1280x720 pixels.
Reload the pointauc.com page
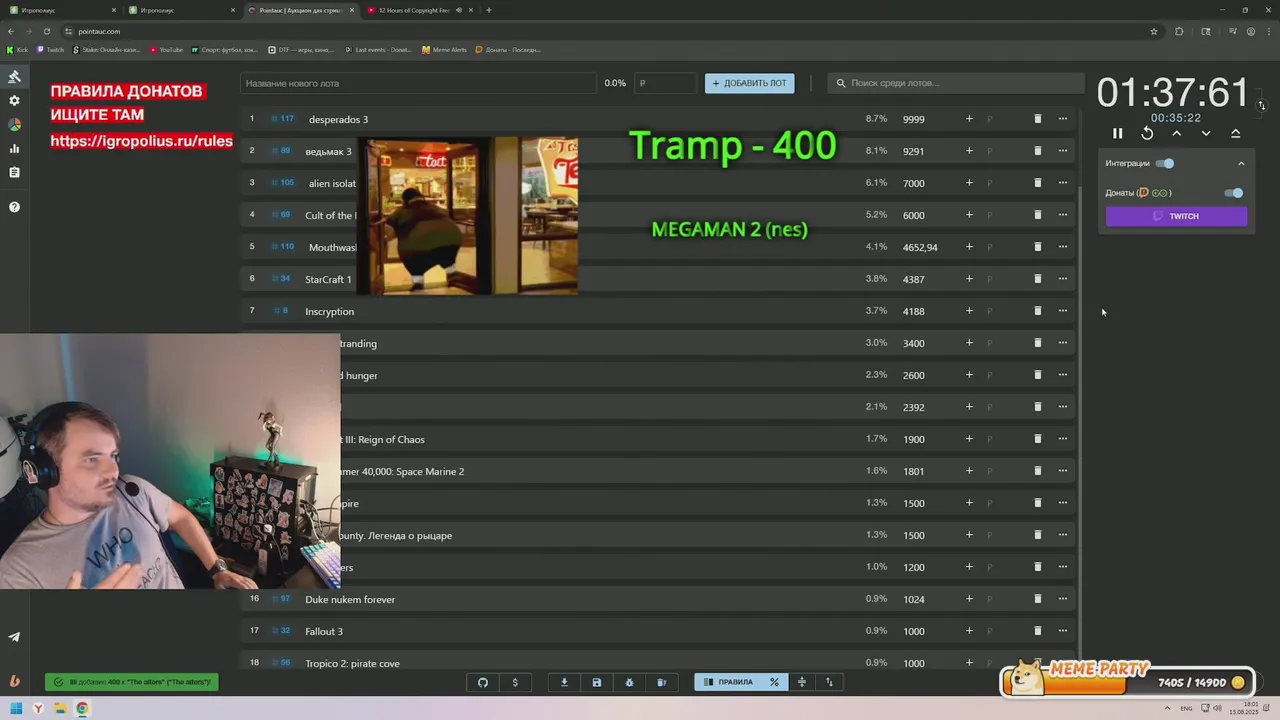(x=46, y=31)
